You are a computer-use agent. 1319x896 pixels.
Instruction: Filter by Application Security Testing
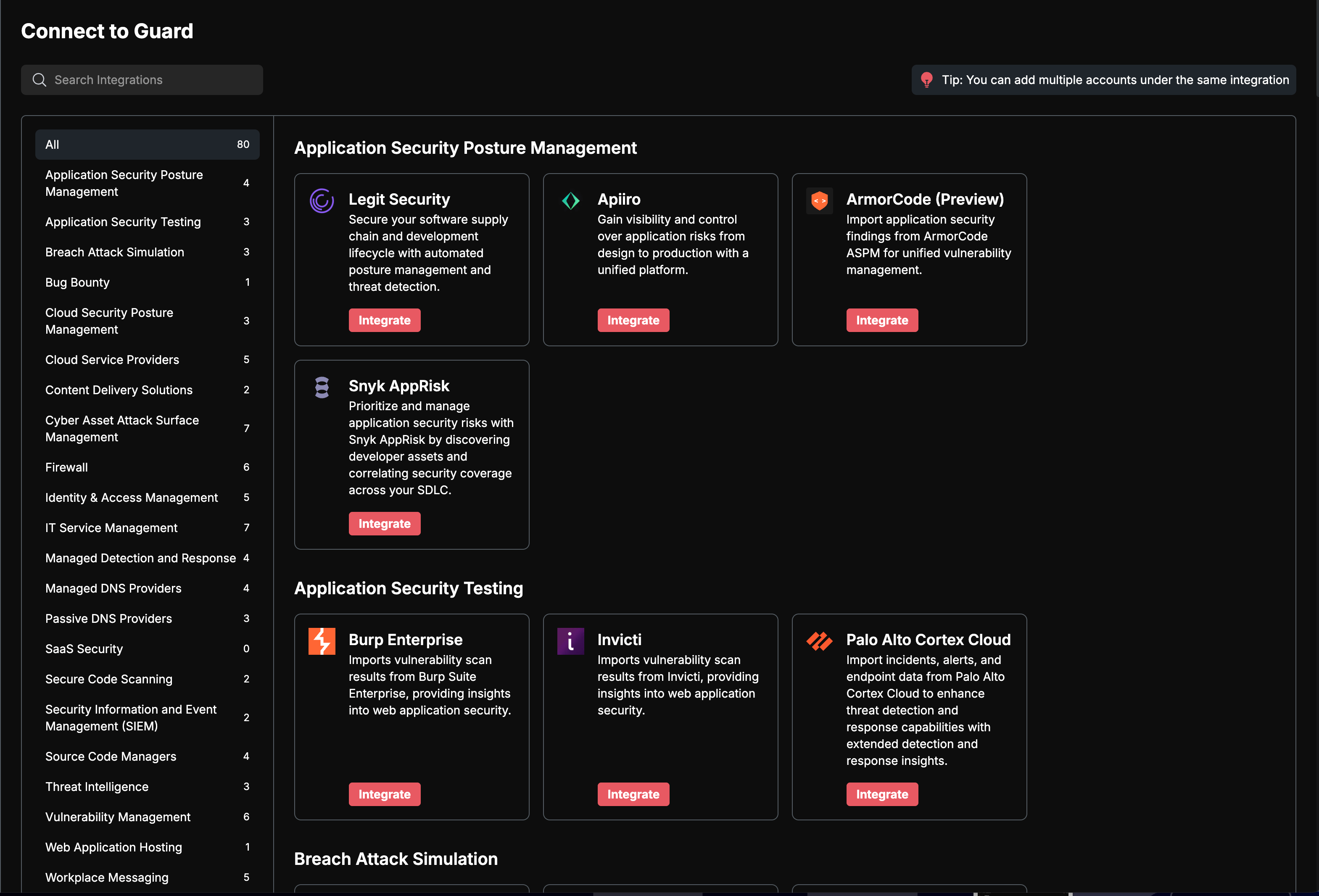pyautogui.click(x=147, y=222)
